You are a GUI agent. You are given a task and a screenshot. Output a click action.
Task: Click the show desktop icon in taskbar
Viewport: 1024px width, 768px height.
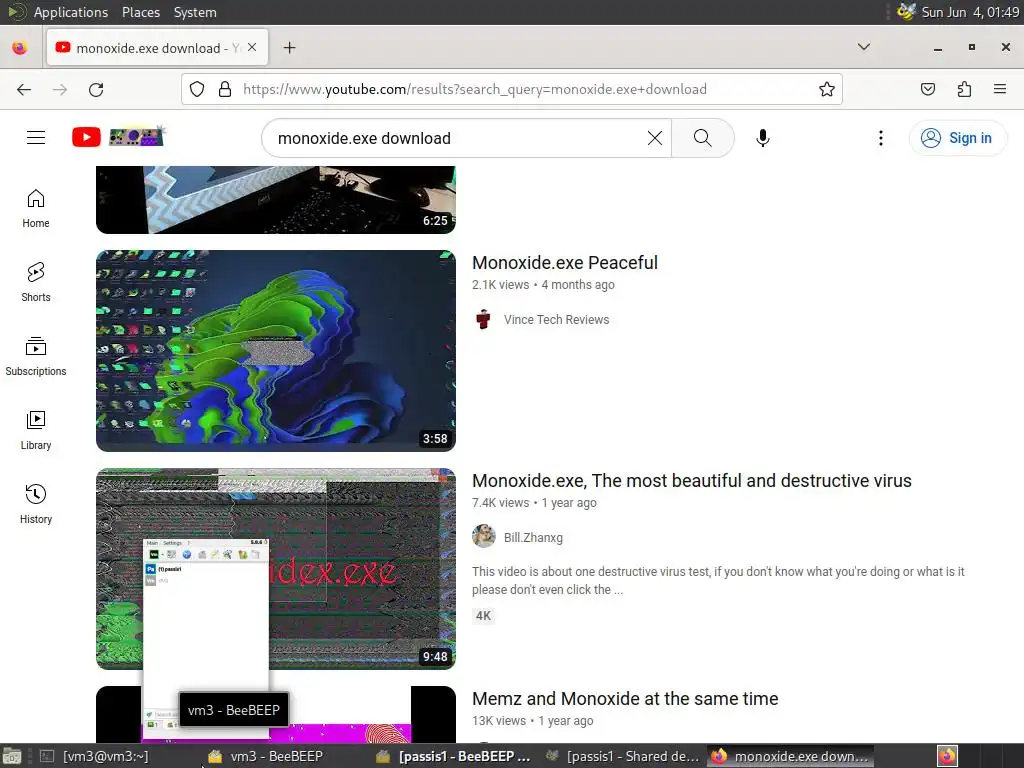click(12, 756)
